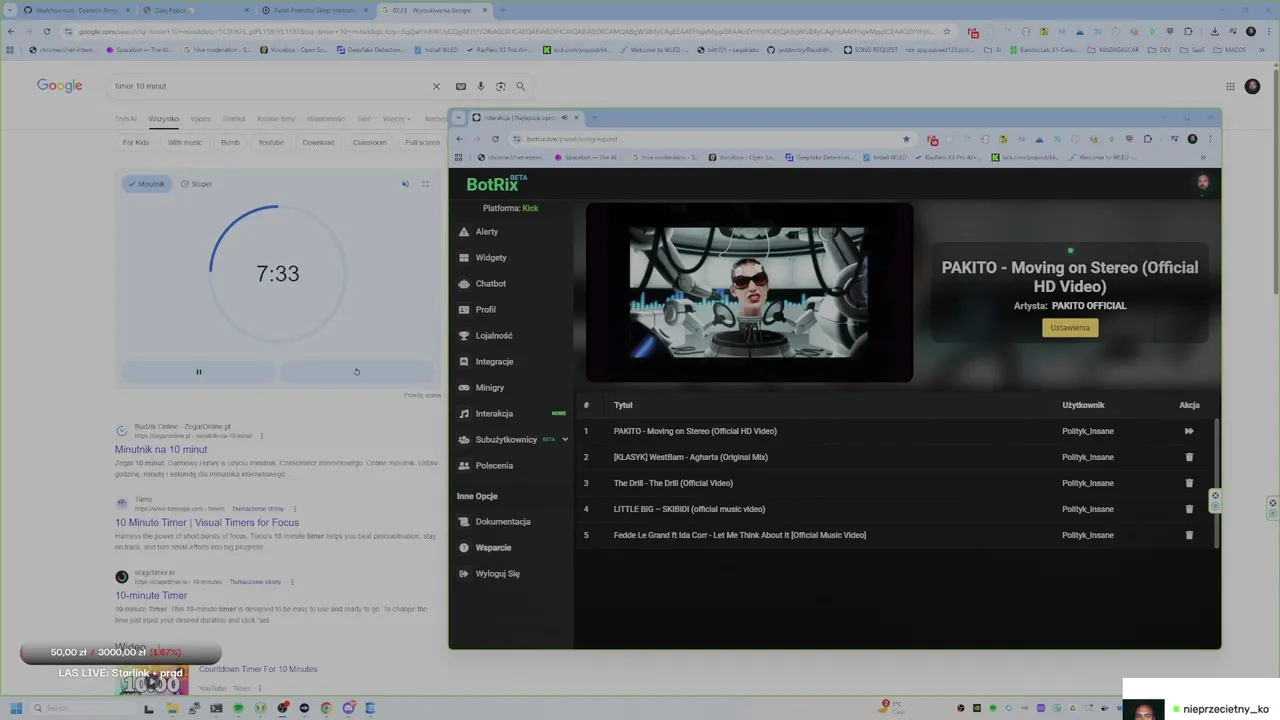Viewport: 1280px width, 720px height.
Task: Open the 10-minute Timer stagetimer result
Action: pos(151,595)
